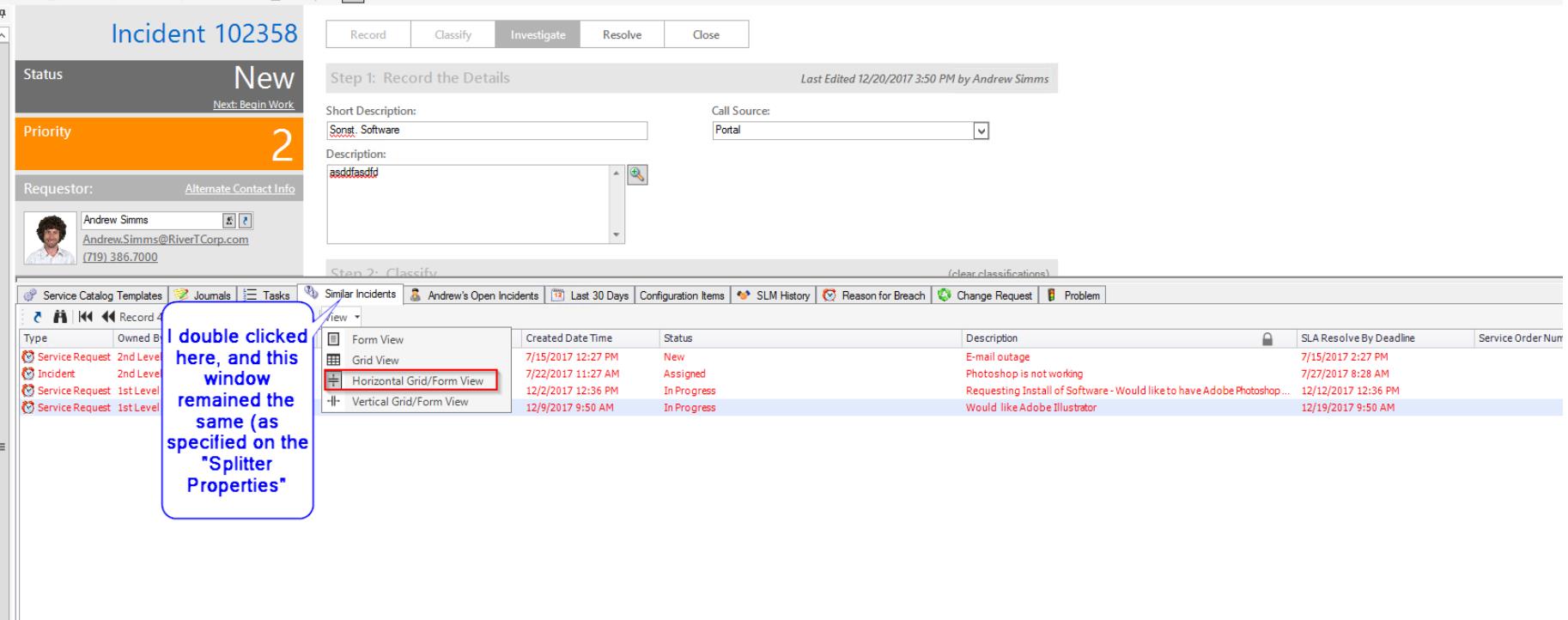Viewport: 1568px width, 620px height.
Task: Choose Vertical Grid/Form View from menu
Action: pyautogui.click(x=410, y=402)
